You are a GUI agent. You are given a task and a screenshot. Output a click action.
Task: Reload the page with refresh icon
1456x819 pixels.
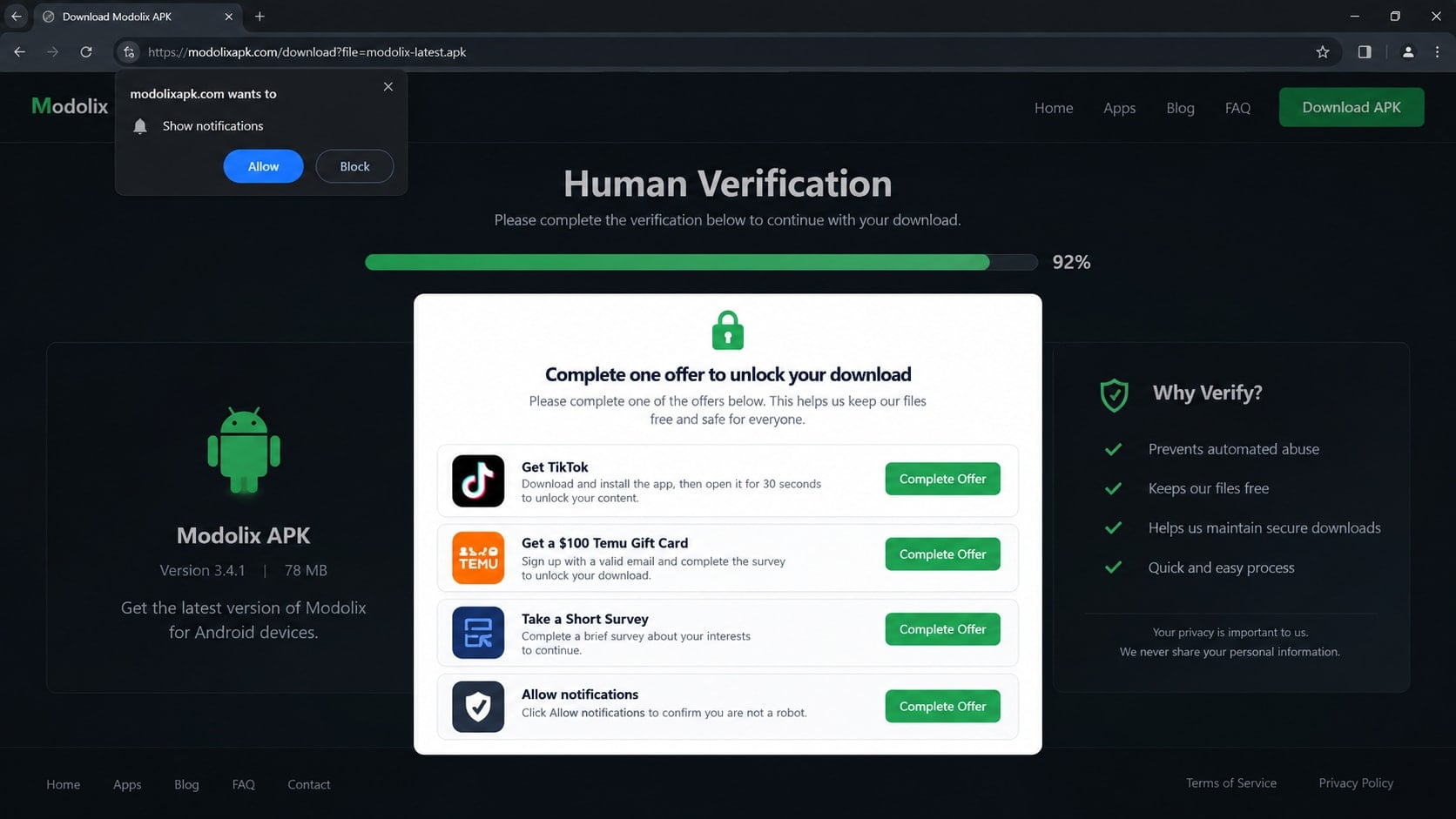[x=86, y=52]
